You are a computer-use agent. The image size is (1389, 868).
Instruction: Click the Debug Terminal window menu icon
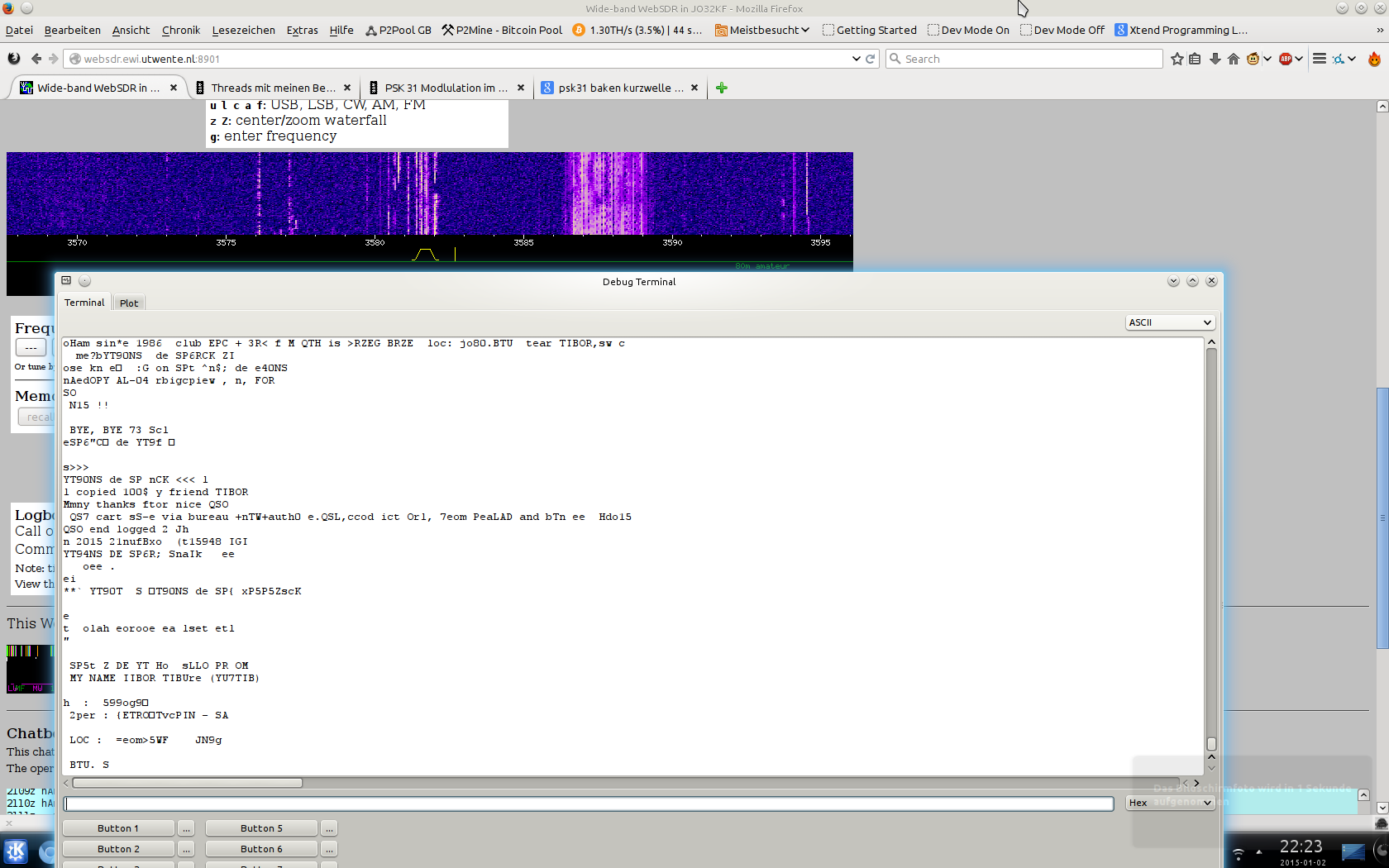[x=66, y=281]
